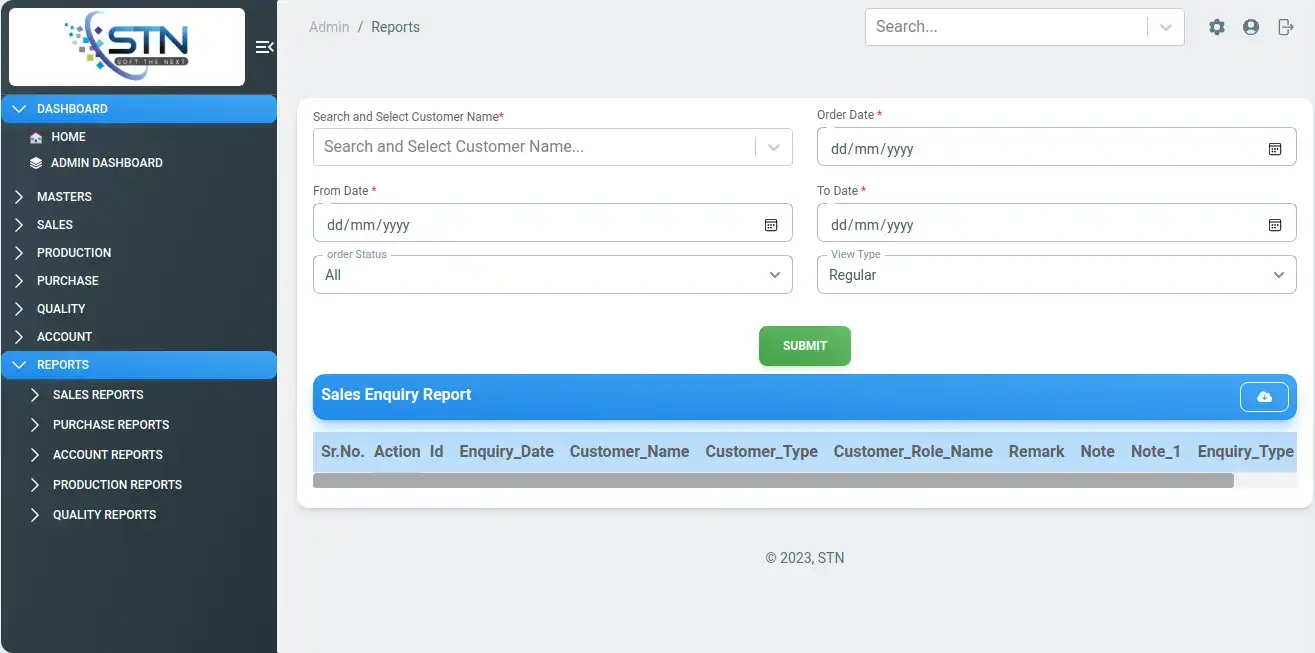Download report using the cloud icon button
Viewport: 1315px width, 653px height.
point(1264,397)
